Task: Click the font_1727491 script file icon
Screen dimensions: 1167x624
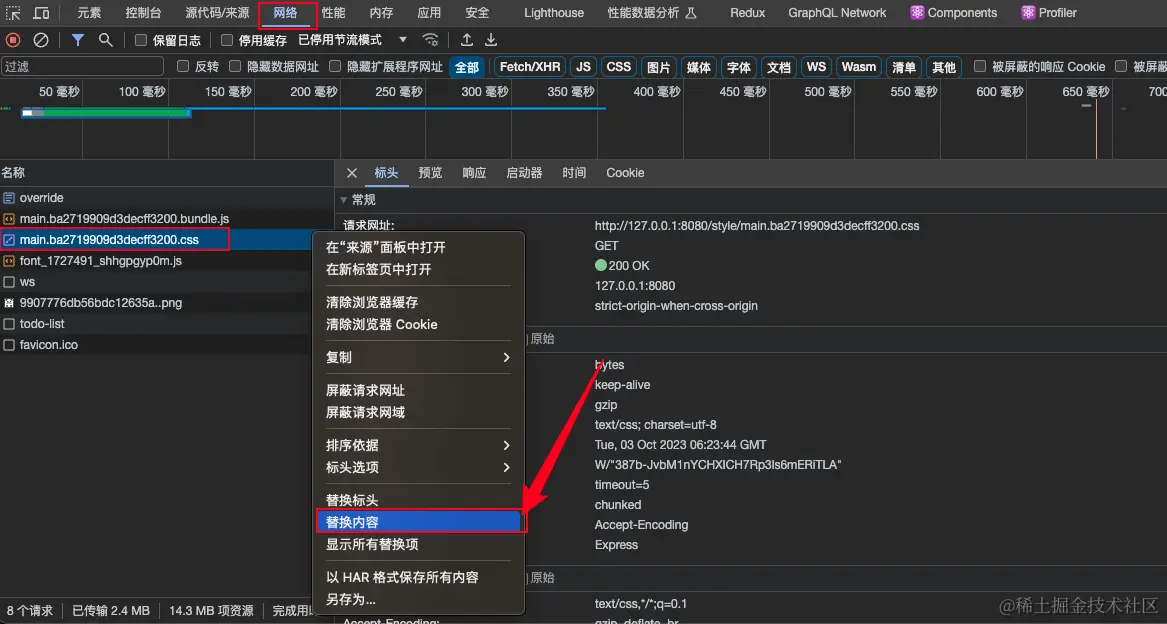Action: (x=9, y=261)
